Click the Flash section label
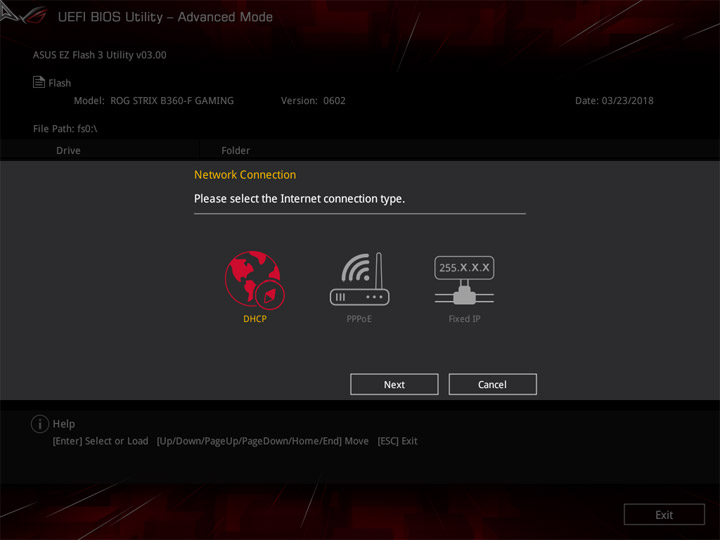Screen dimensions: 720x540 coord(60,83)
